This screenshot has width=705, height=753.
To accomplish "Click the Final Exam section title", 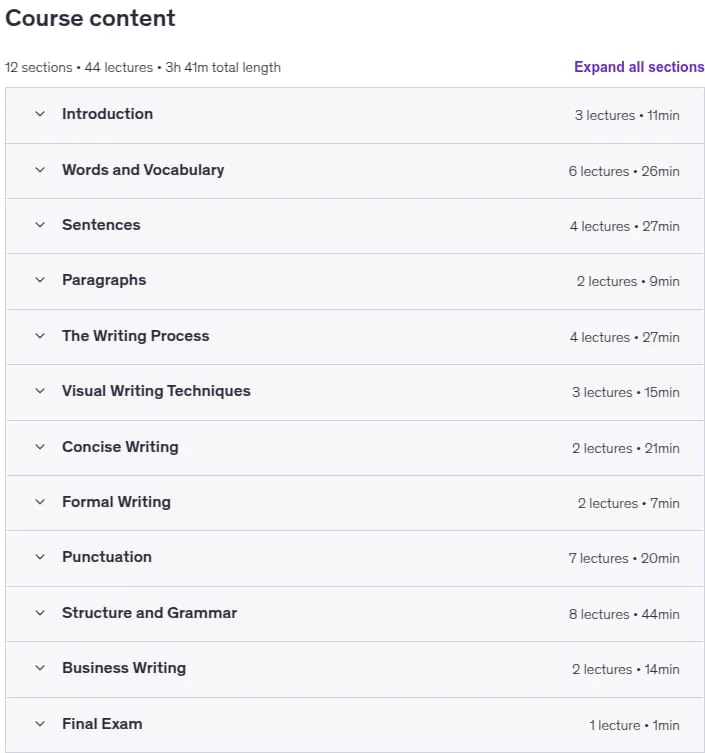I will point(102,724).
